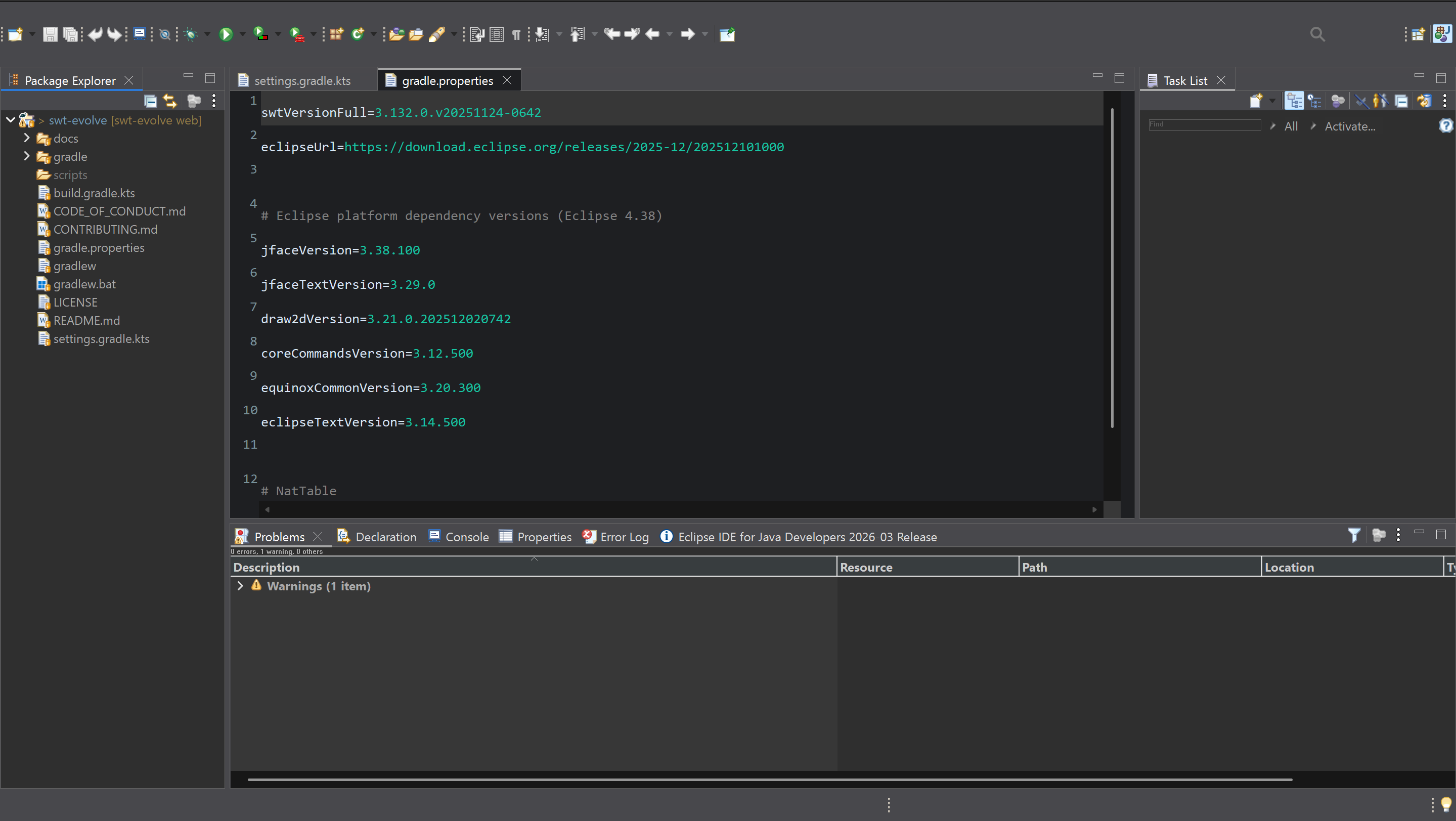Open the Back history dropdown arrow

coord(670,34)
